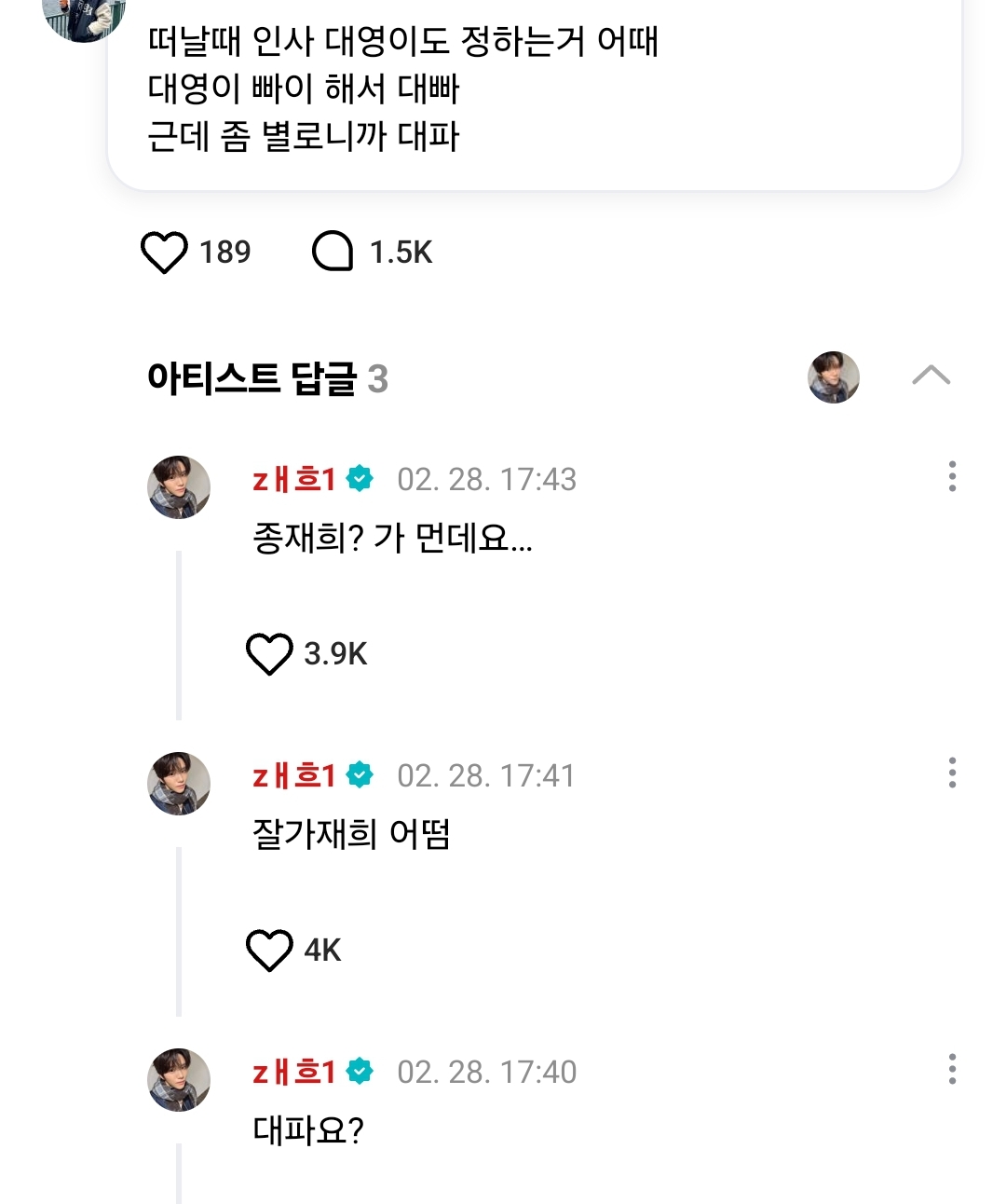Image resolution: width=1006 pixels, height=1204 pixels.
Task: Open profile picture on 17:43 reply
Action: [179, 487]
